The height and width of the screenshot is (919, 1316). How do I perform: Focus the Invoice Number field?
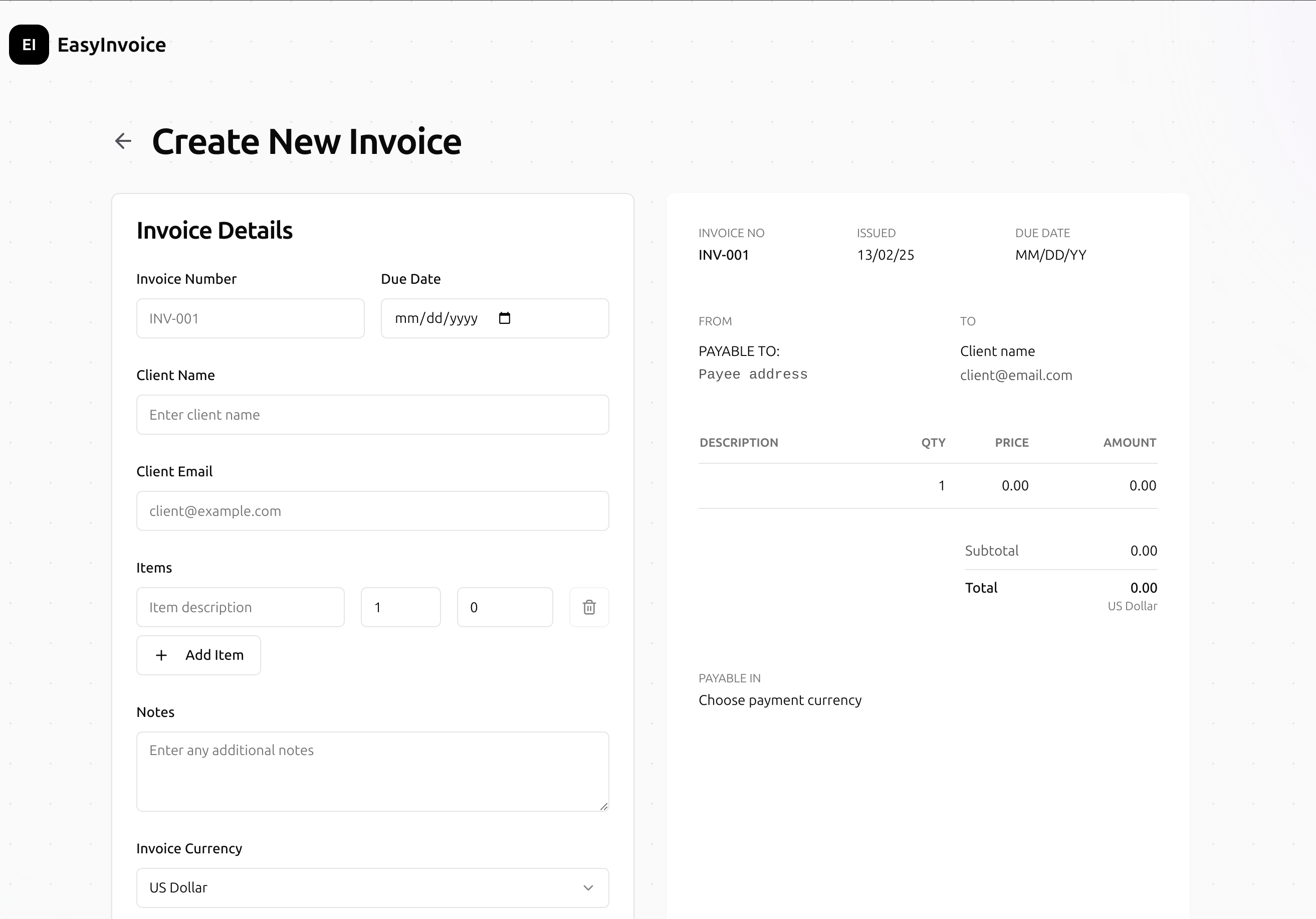[250, 318]
